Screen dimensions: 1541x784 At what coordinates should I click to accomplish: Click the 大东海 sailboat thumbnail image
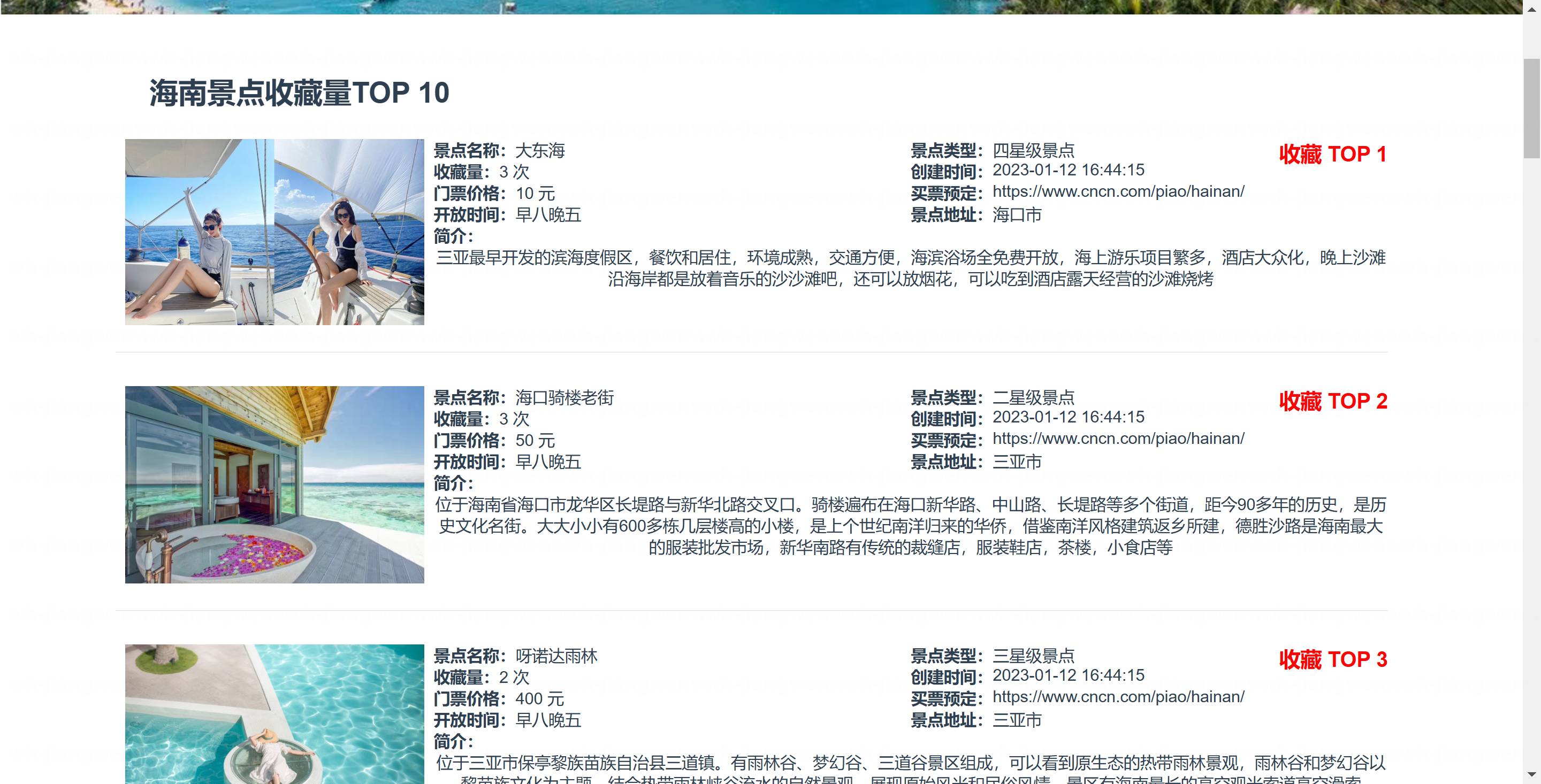(274, 232)
